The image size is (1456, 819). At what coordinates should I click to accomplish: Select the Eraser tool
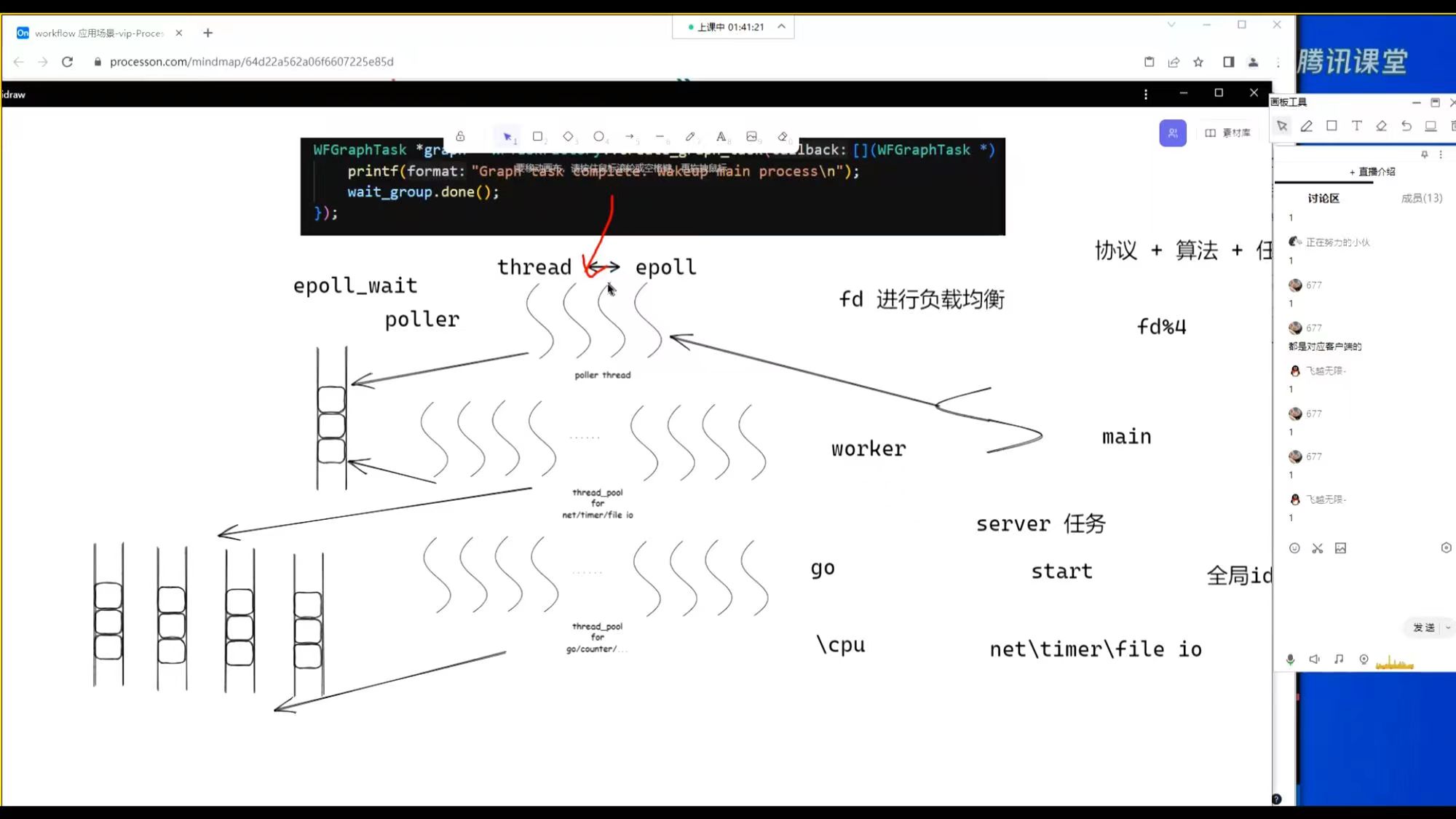[x=783, y=136]
